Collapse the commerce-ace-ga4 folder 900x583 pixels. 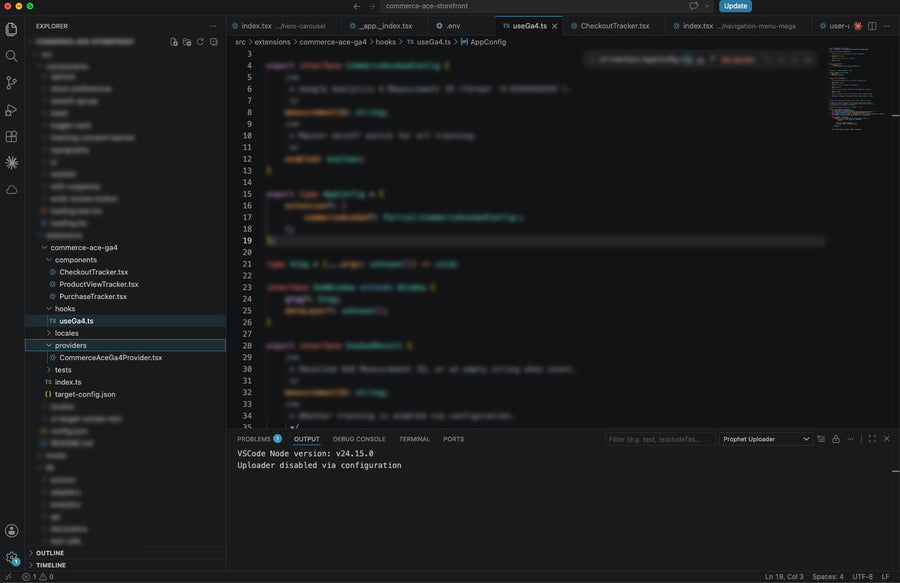[x=45, y=247]
